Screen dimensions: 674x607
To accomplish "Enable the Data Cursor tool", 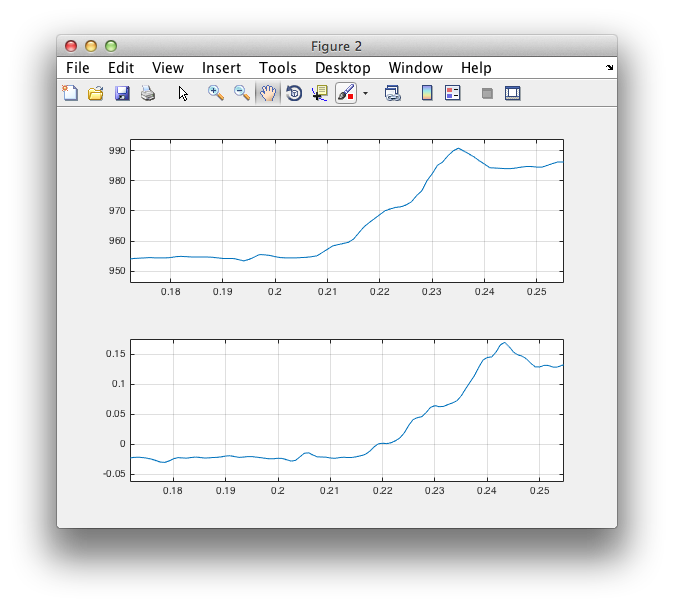I will pos(320,93).
